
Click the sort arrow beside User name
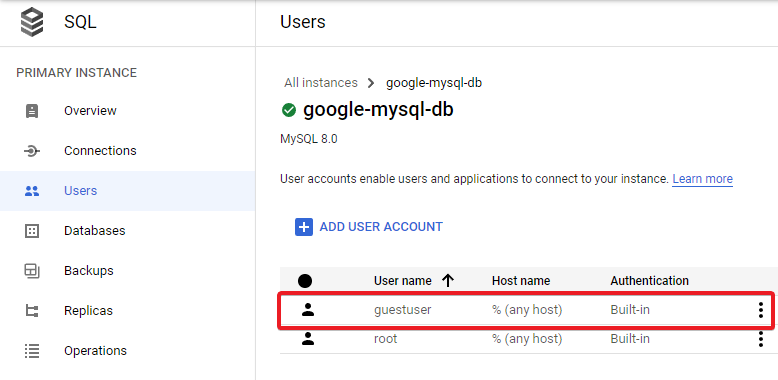pos(448,281)
